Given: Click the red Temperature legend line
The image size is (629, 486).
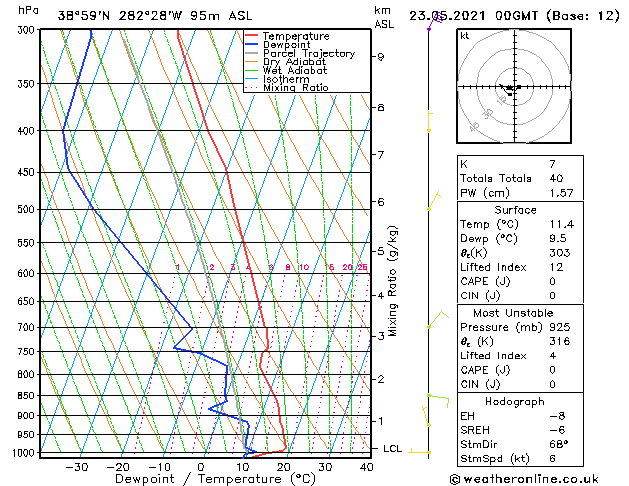Looking at the screenshot, I should (251, 36).
